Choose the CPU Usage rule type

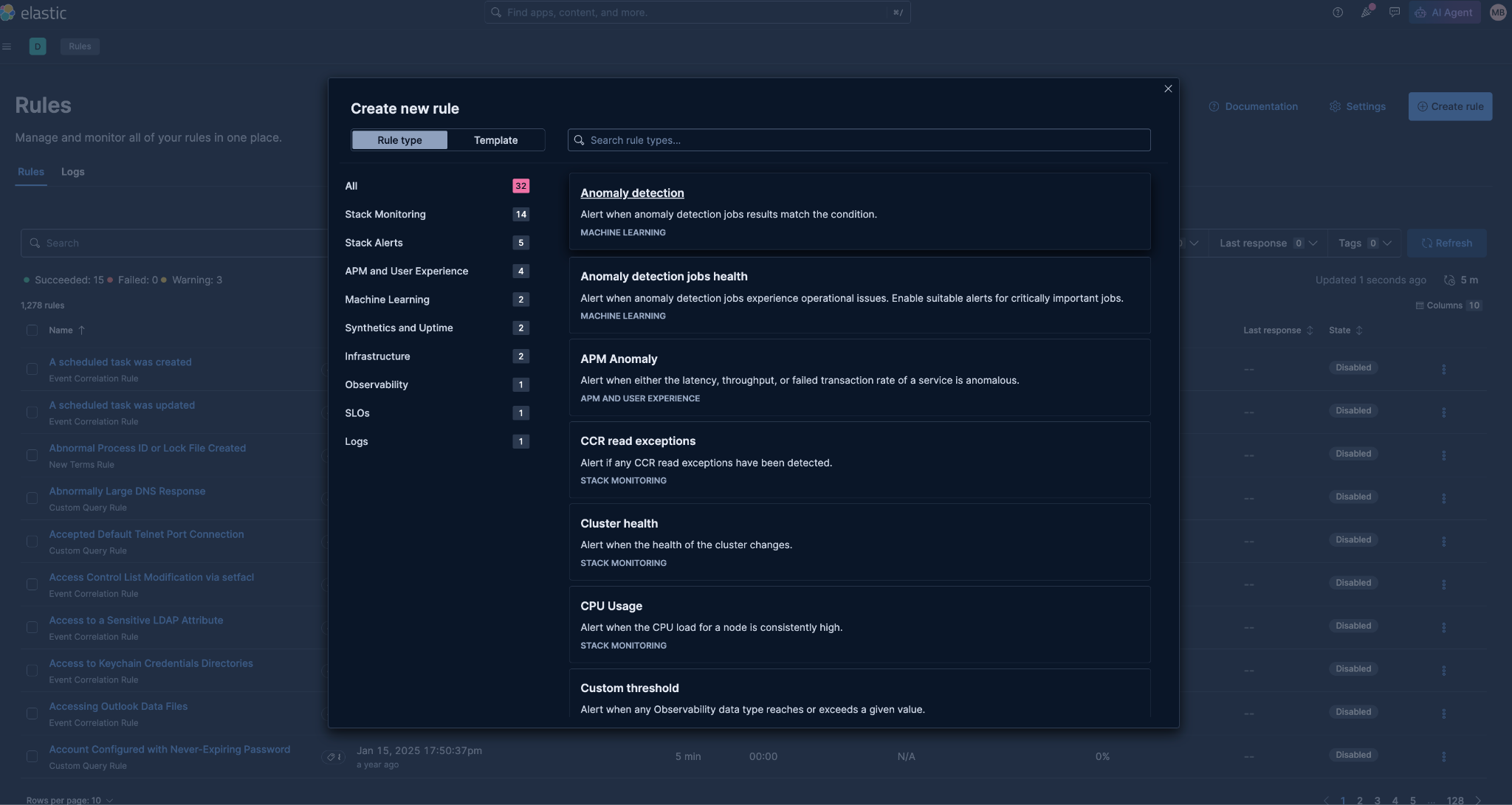(859, 625)
